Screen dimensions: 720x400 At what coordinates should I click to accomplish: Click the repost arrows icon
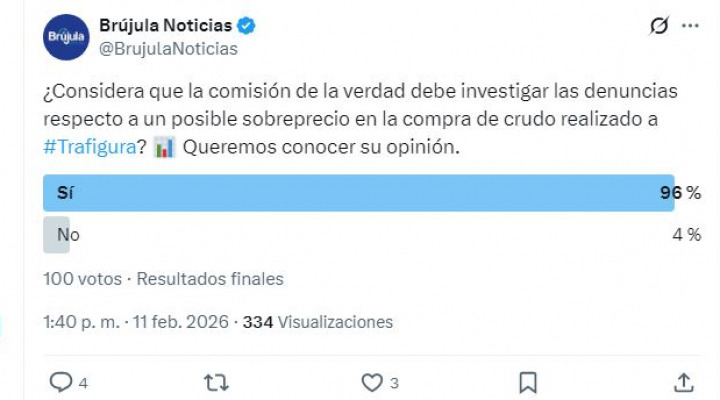(x=215, y=381)
